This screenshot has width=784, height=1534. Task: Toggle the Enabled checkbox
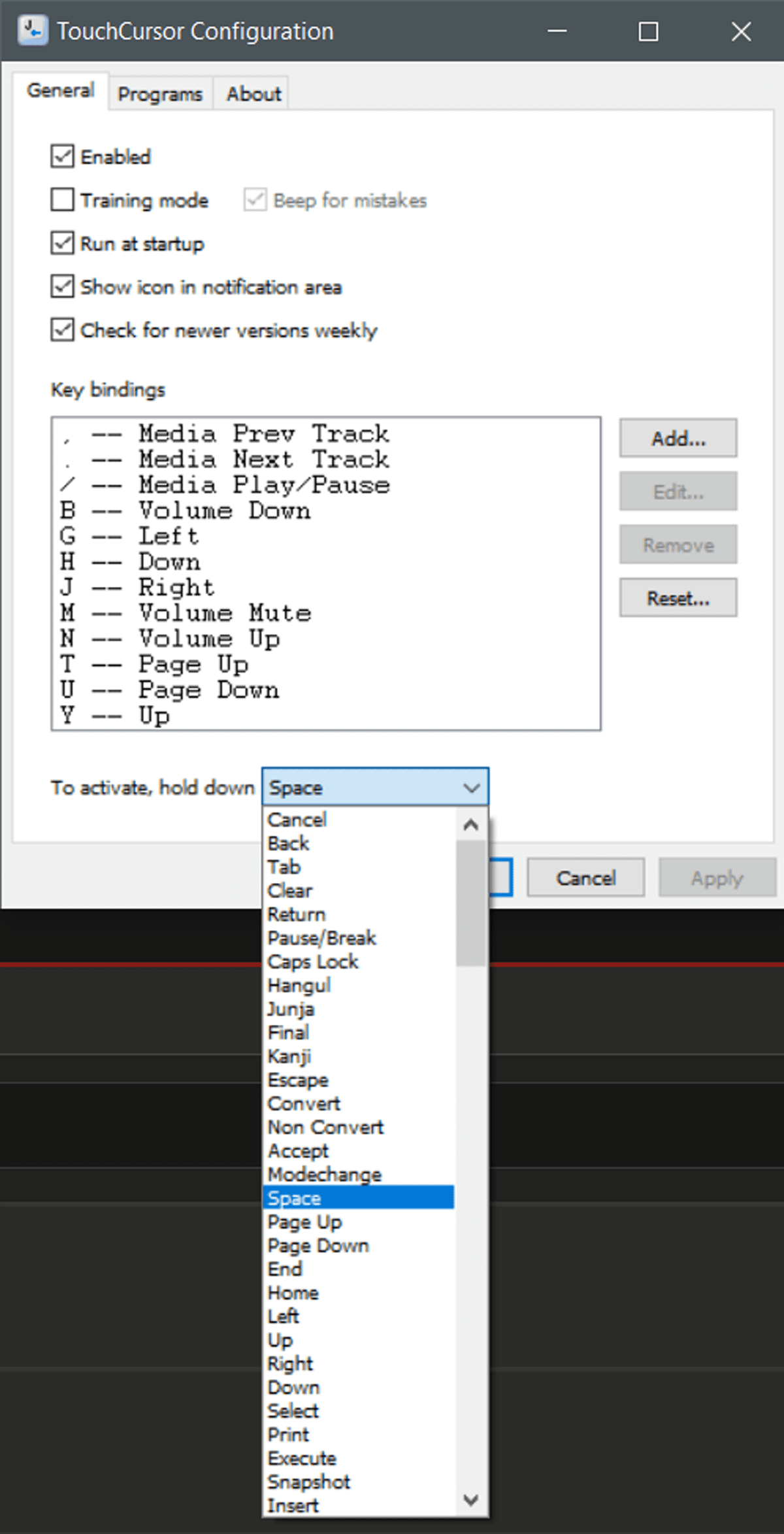point(63,157)
